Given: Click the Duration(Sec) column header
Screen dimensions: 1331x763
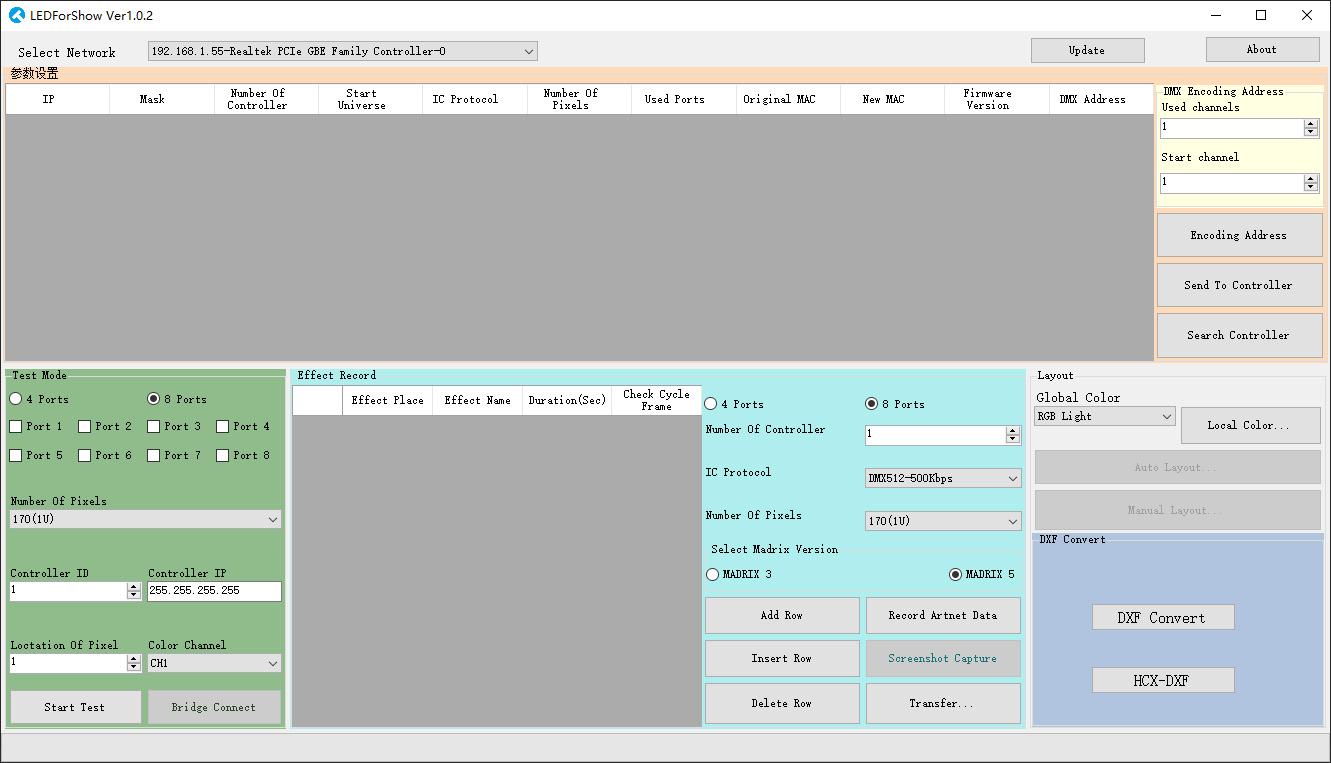Looking at the screenshot, I should (x=567, y=400).
